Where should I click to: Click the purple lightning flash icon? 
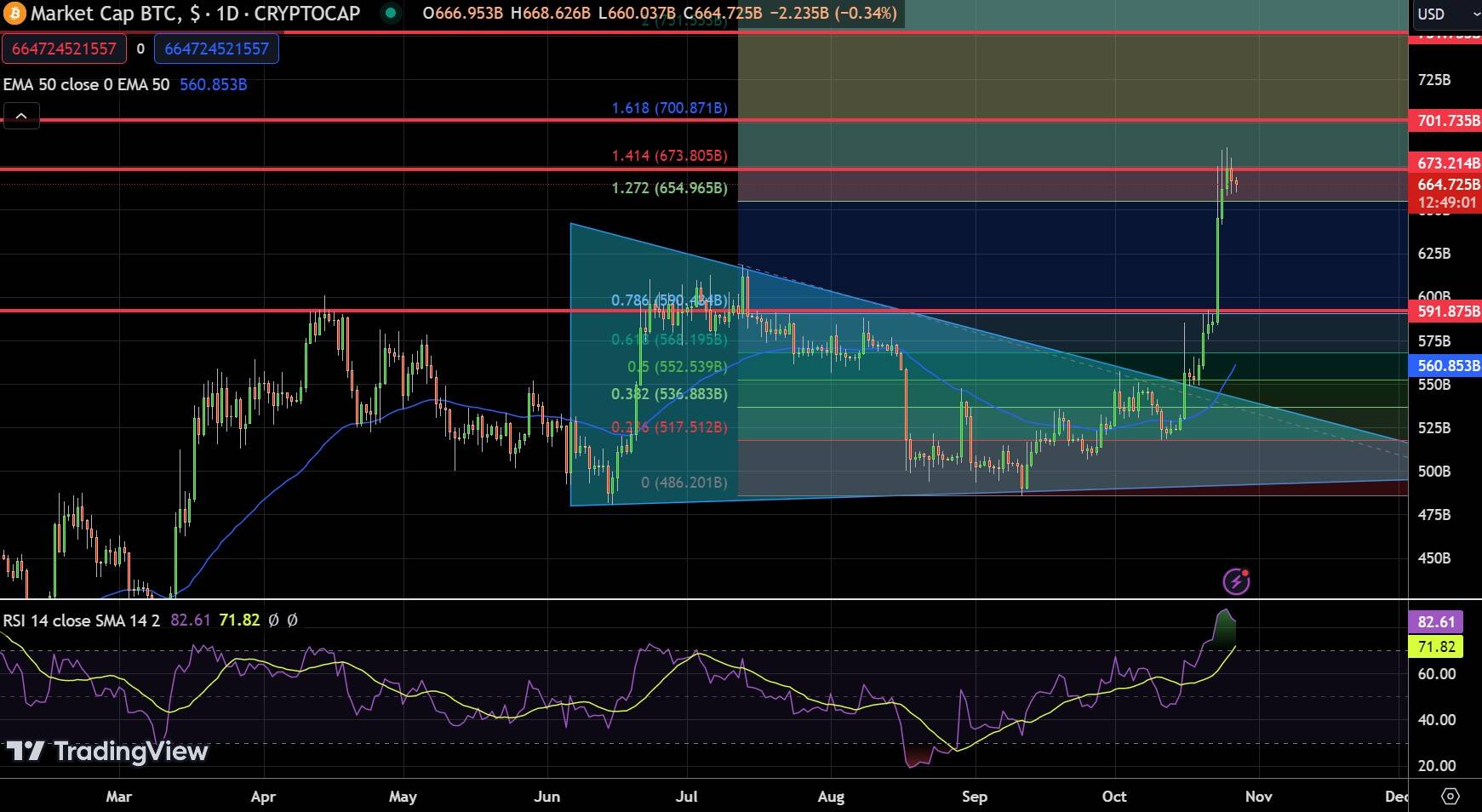pos(1236,581)
